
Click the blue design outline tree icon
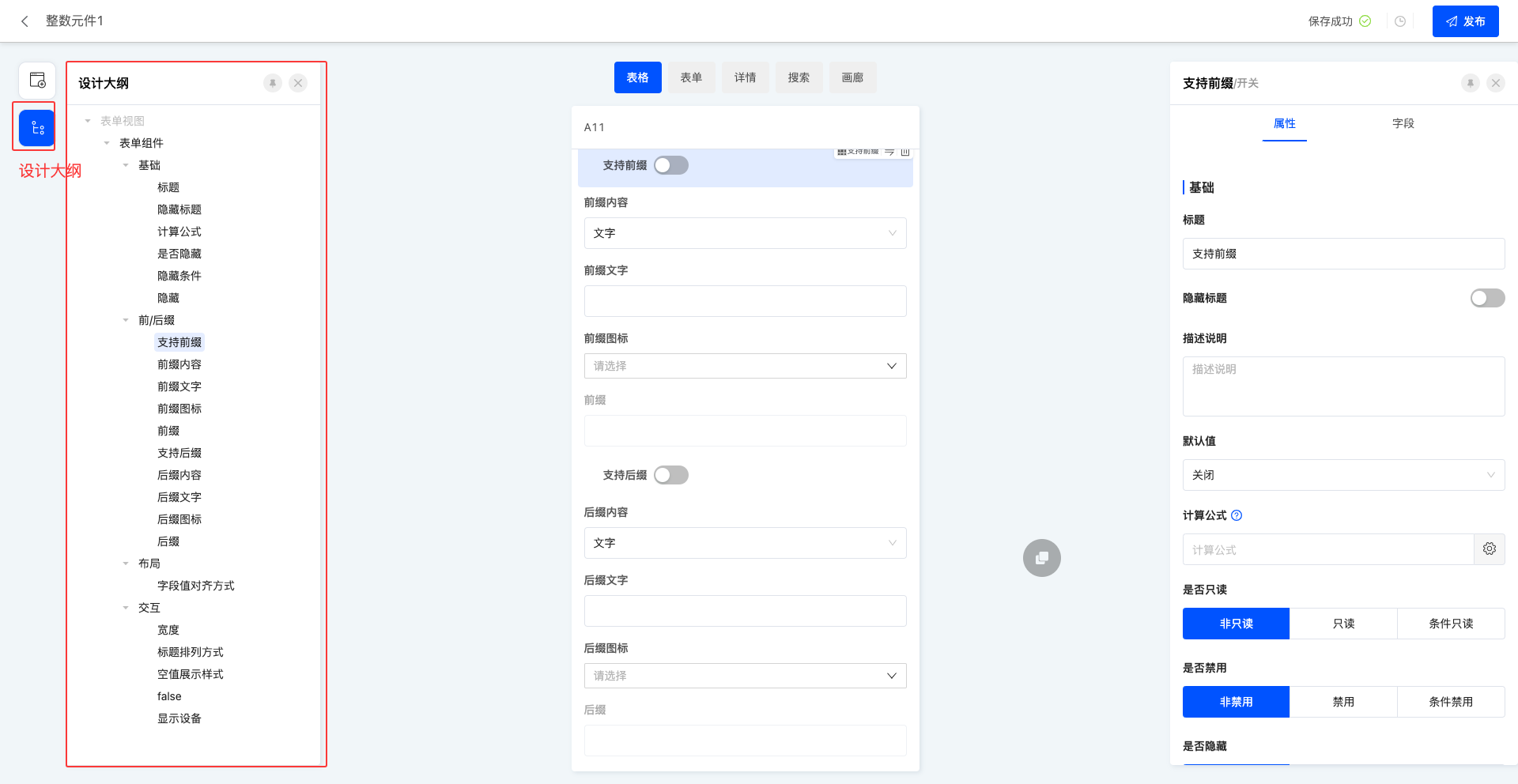(37, 128)
